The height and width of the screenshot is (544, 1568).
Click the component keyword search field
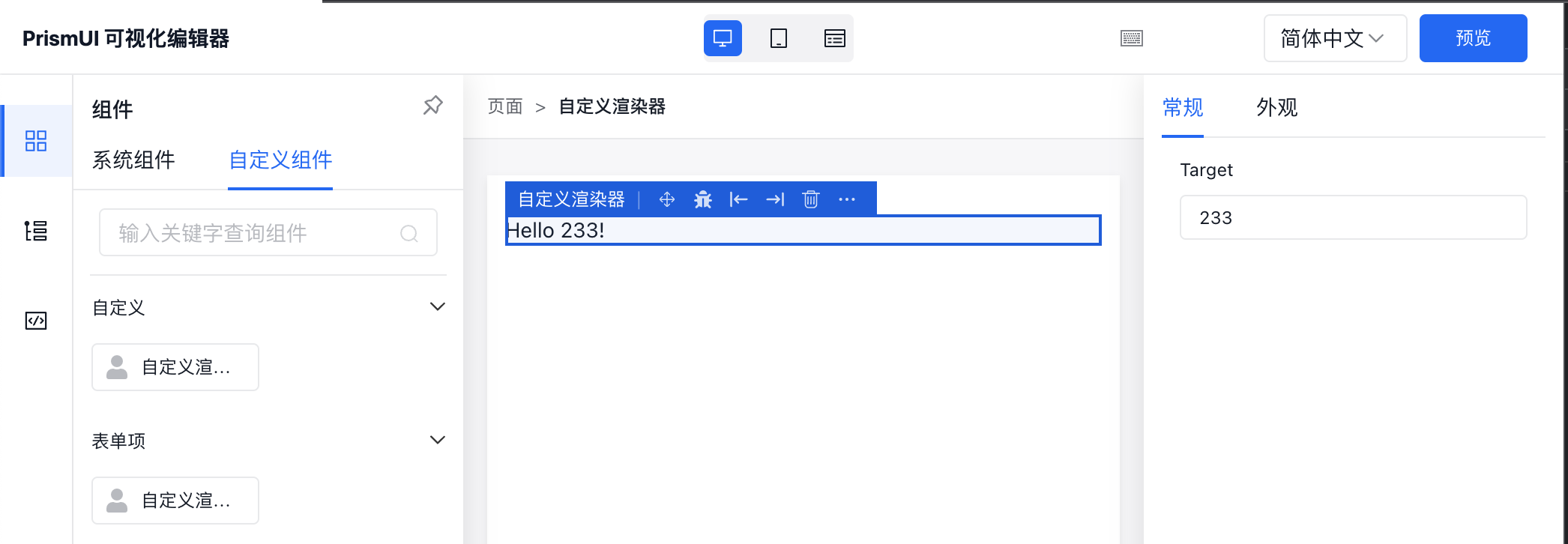coord(268,233)
